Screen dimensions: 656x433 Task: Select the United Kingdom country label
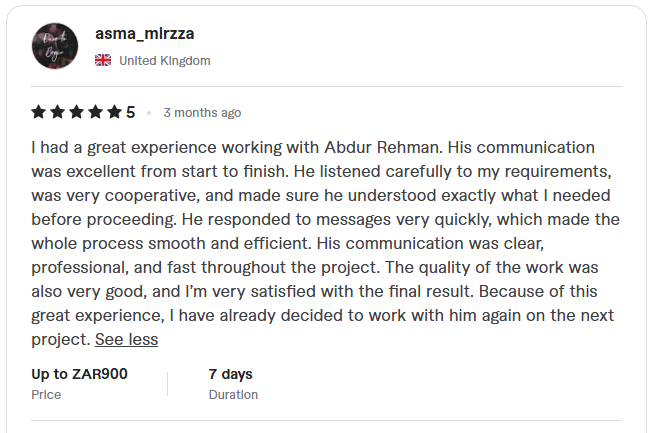pos(165,61)
